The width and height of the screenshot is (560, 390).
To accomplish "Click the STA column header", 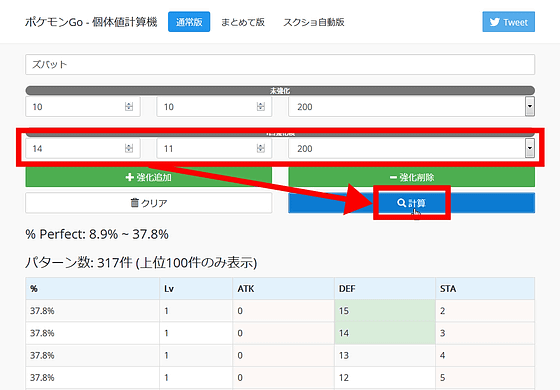I will coord(485,289).
